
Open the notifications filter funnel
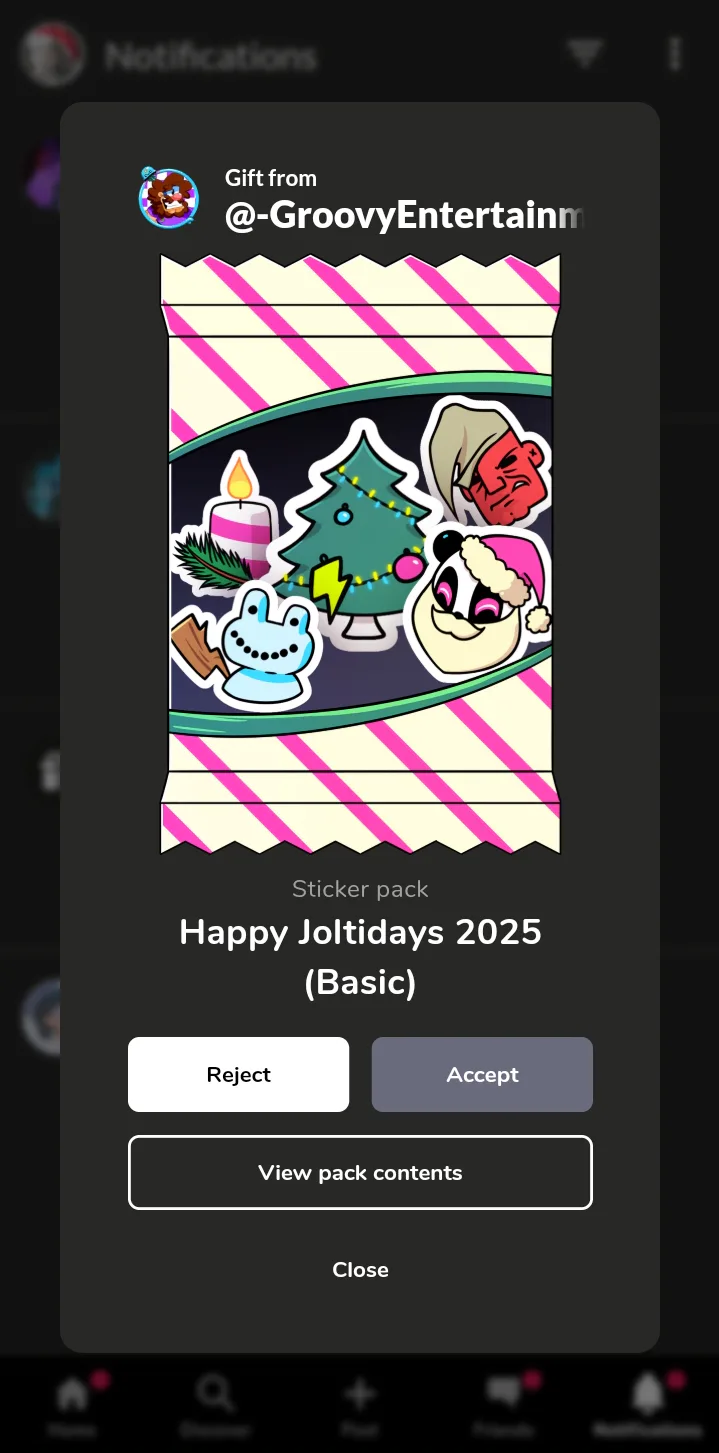[x=585, y=54]
